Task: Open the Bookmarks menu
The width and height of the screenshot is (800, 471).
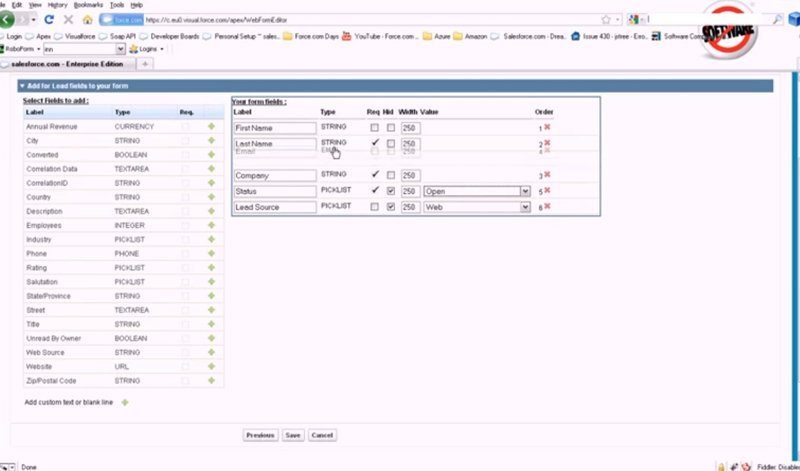Action: (88, 5)
